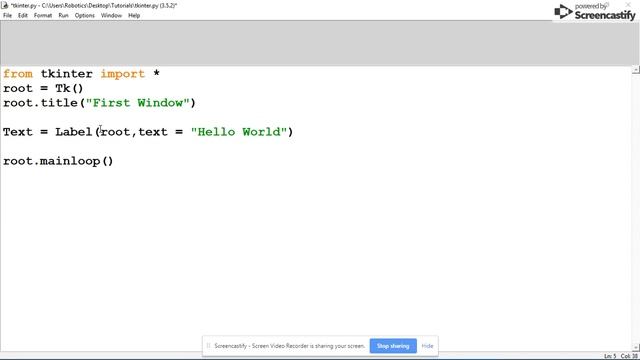Hide the Screencastify sharing notification

[427, 346]
